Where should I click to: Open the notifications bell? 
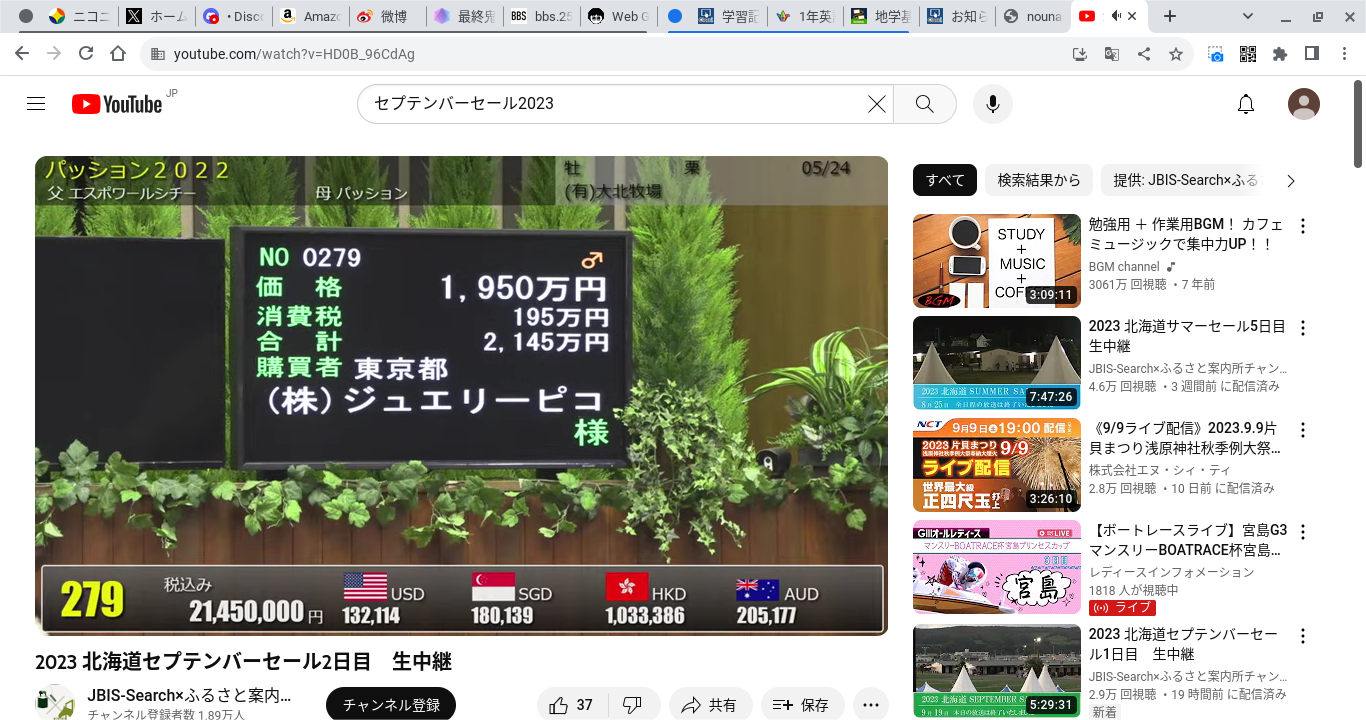1245,104
